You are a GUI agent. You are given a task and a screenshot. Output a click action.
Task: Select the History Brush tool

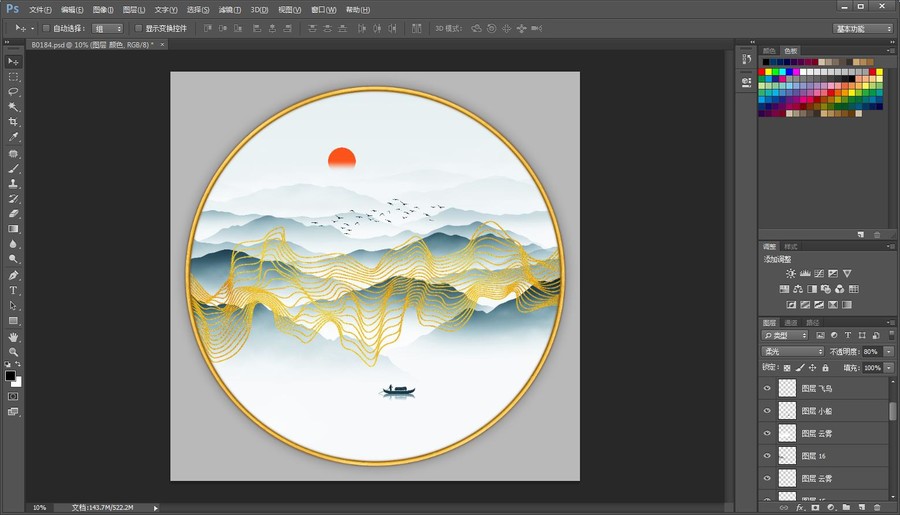point(13,199)
